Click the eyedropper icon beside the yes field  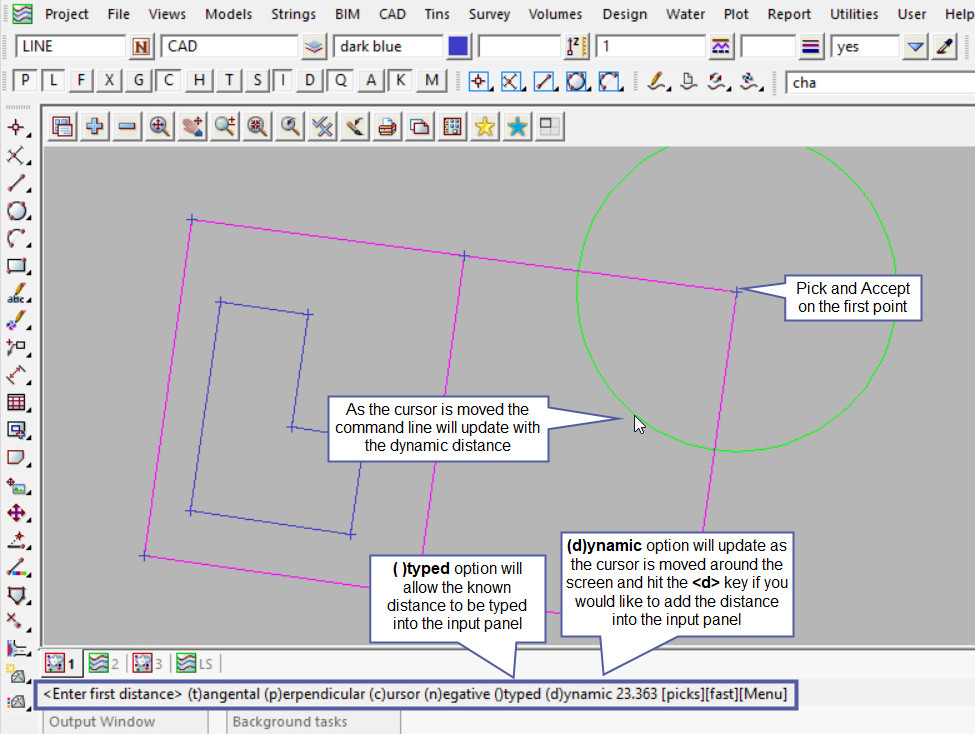pos(943,47)
